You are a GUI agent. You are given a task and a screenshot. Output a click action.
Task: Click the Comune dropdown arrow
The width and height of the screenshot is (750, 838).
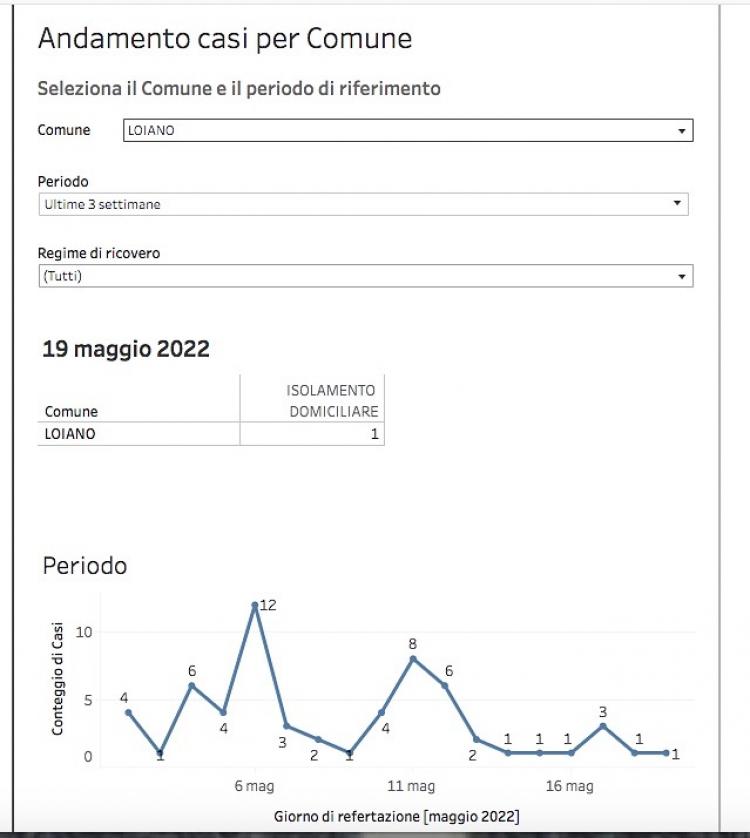pyautogui.click(x=681, y=131)
